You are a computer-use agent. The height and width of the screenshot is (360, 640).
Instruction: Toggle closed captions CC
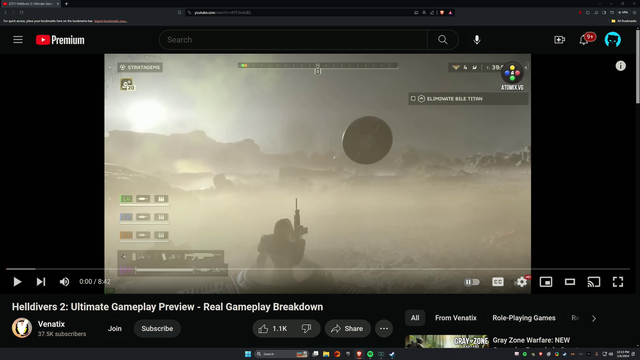tap(498, 282)
